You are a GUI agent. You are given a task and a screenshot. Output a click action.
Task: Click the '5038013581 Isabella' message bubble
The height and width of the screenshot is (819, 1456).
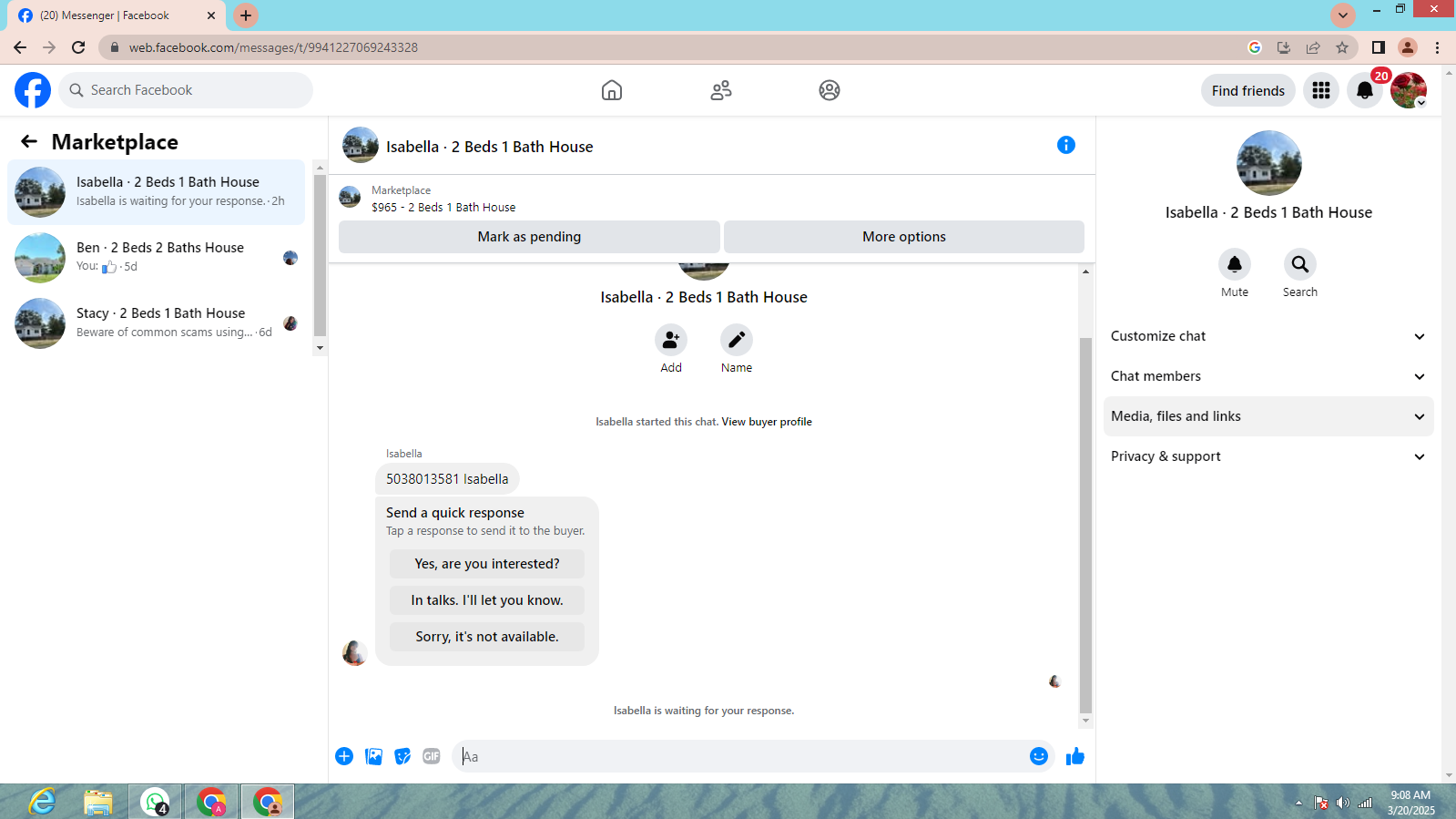447,479
